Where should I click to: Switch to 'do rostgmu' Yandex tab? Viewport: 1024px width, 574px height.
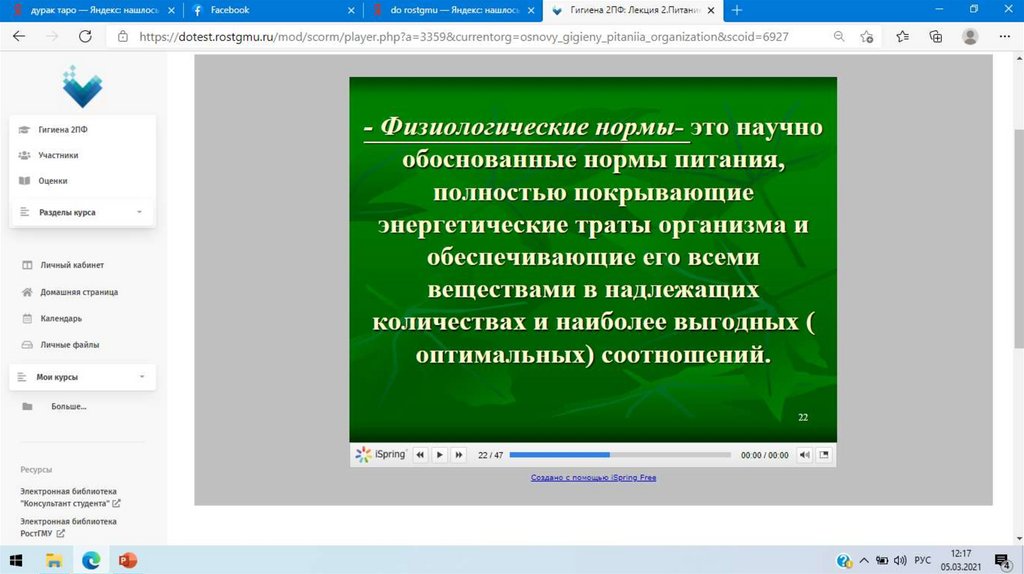coord(454,10)
